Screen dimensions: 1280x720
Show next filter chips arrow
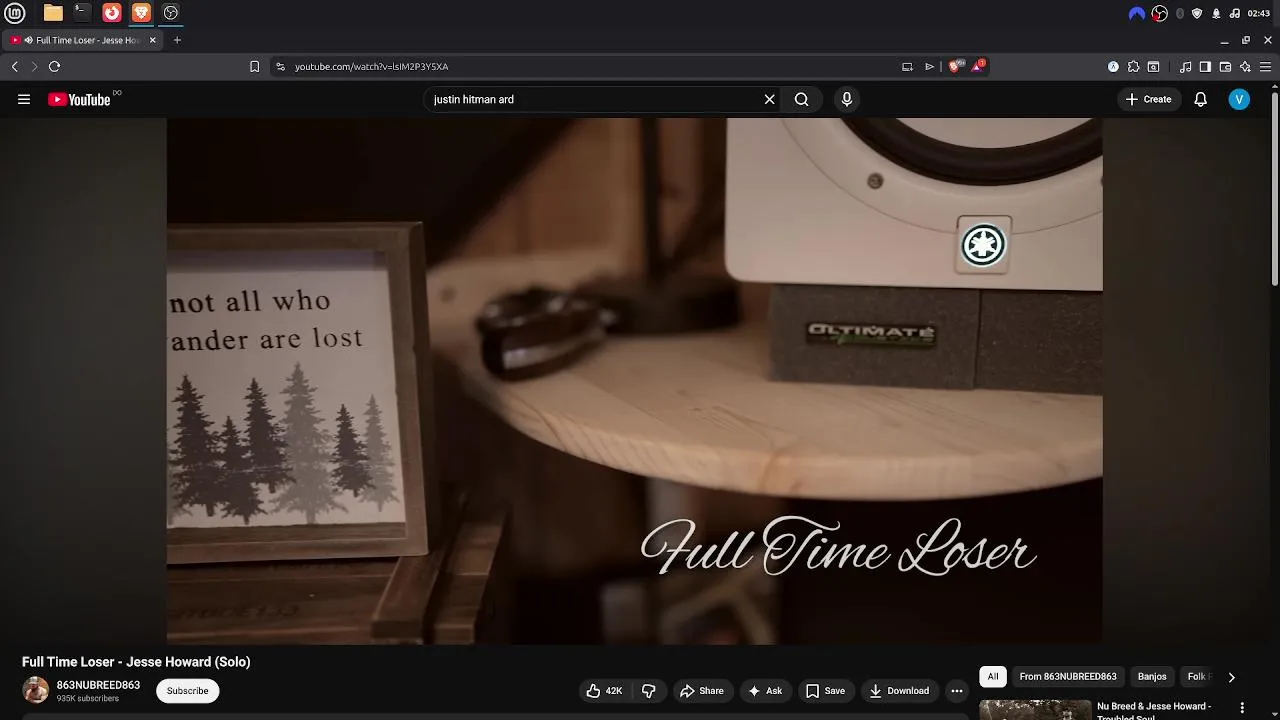click(x=1231, y=677)
